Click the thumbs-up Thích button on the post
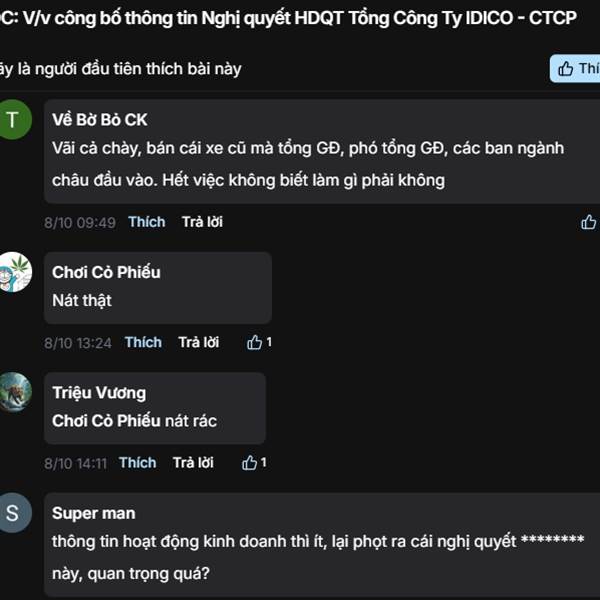 (575, 69)
